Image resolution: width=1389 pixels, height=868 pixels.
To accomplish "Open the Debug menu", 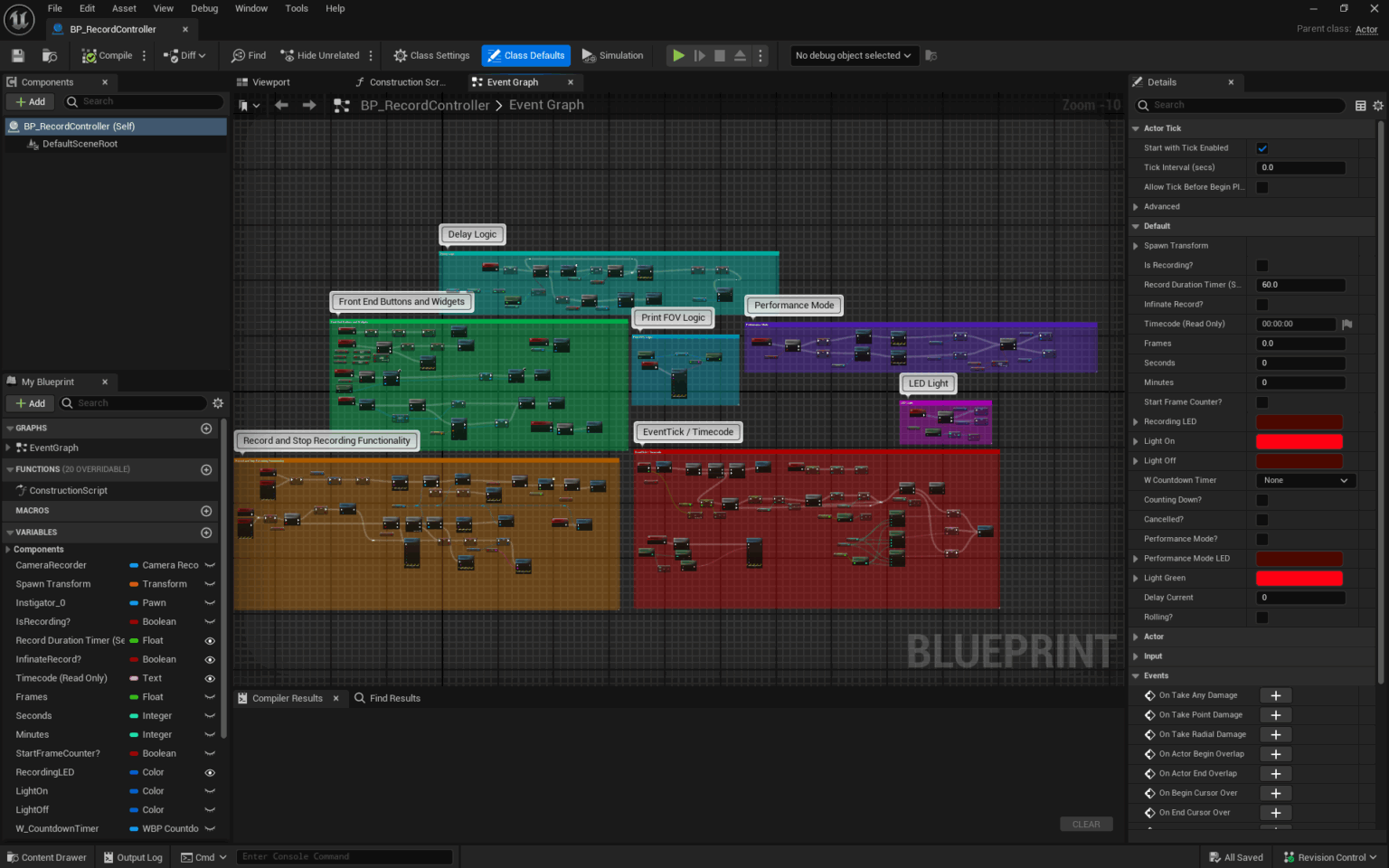I will [204, 8].
